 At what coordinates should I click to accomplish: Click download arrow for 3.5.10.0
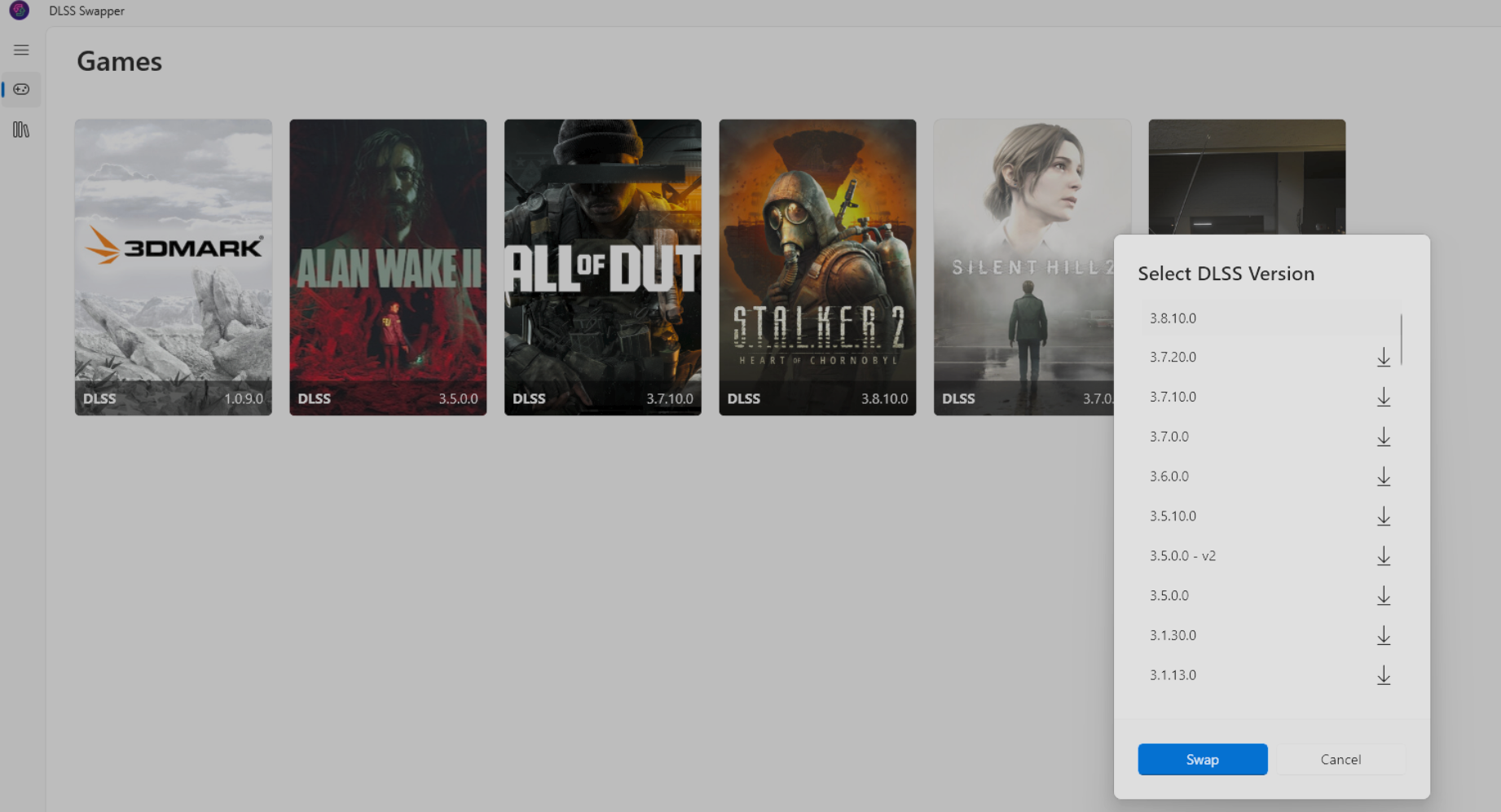point(1383,516)
